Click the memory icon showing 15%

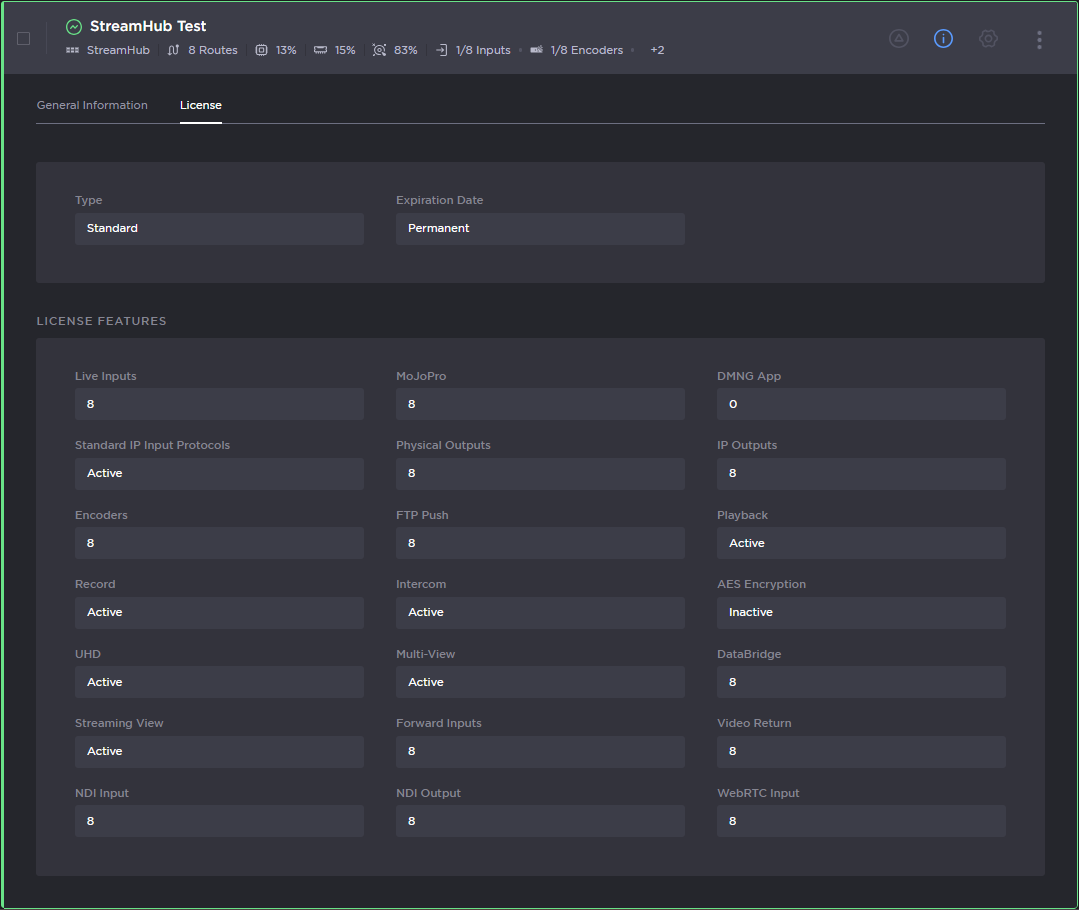[320, 49]
